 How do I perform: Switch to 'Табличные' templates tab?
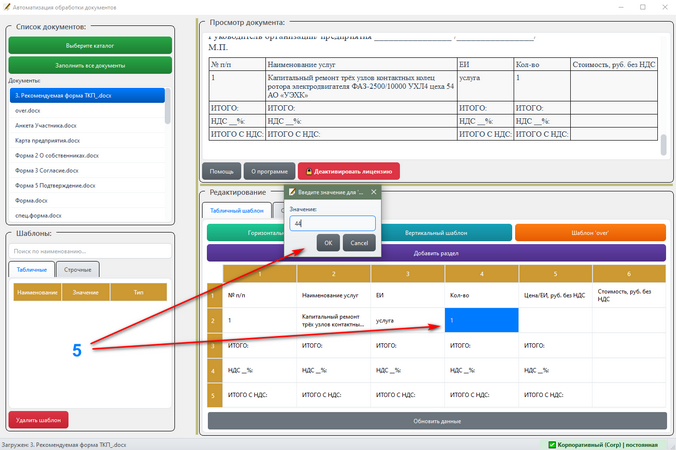click(31, 269)
